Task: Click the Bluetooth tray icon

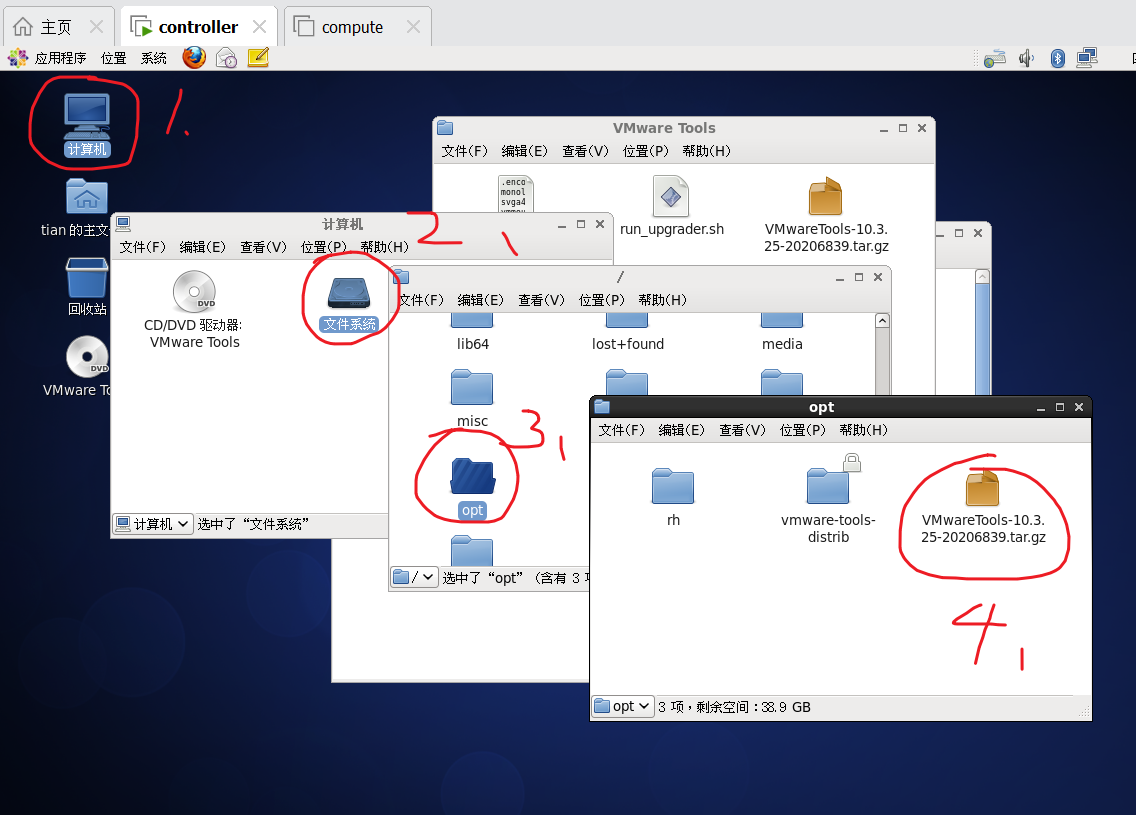Action: [1058, 58]
